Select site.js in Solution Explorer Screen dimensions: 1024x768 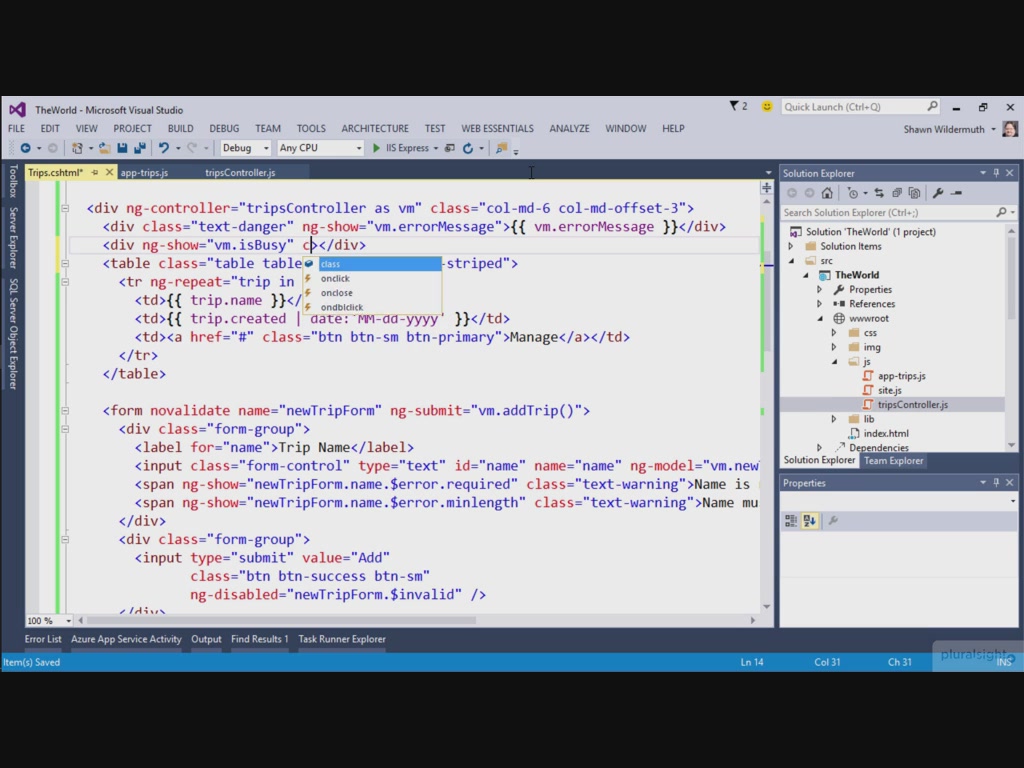point(889,390)
